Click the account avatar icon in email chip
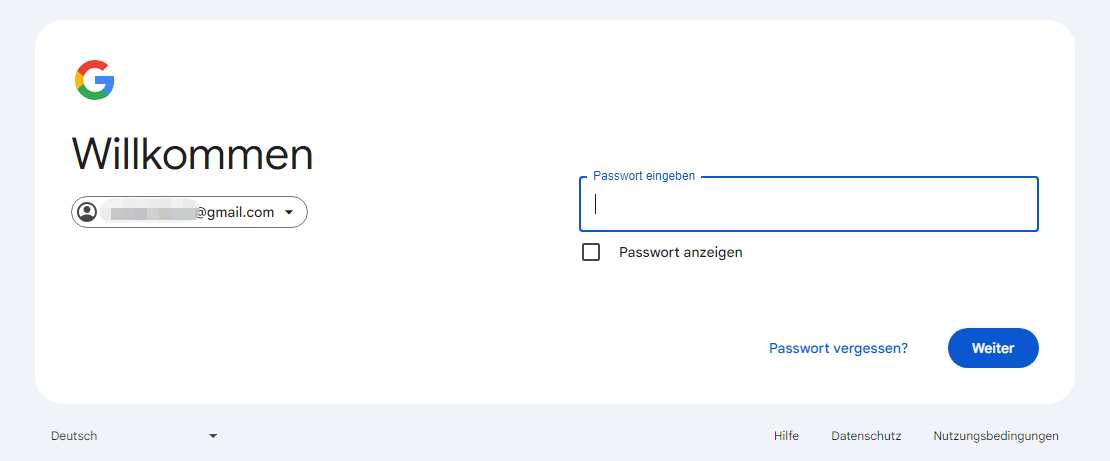Image resolution: width=1110 pixels, height=461 pixels. click(88, 212)
